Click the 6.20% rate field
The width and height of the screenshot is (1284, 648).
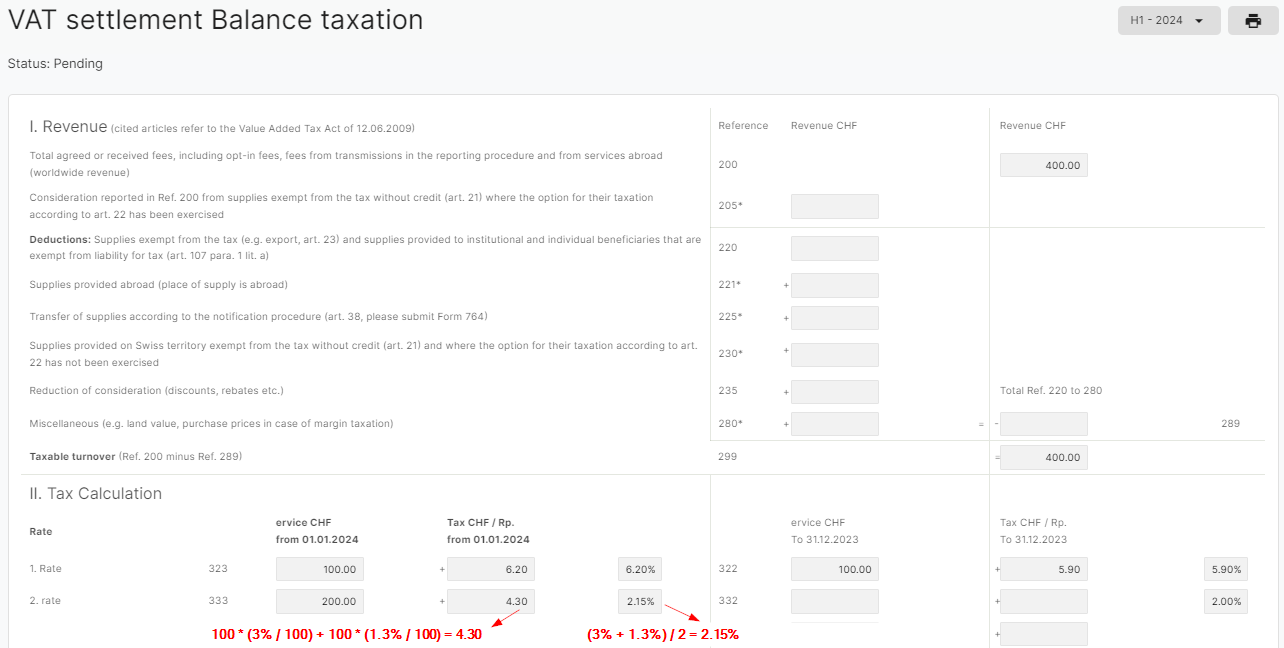point(639,569)
